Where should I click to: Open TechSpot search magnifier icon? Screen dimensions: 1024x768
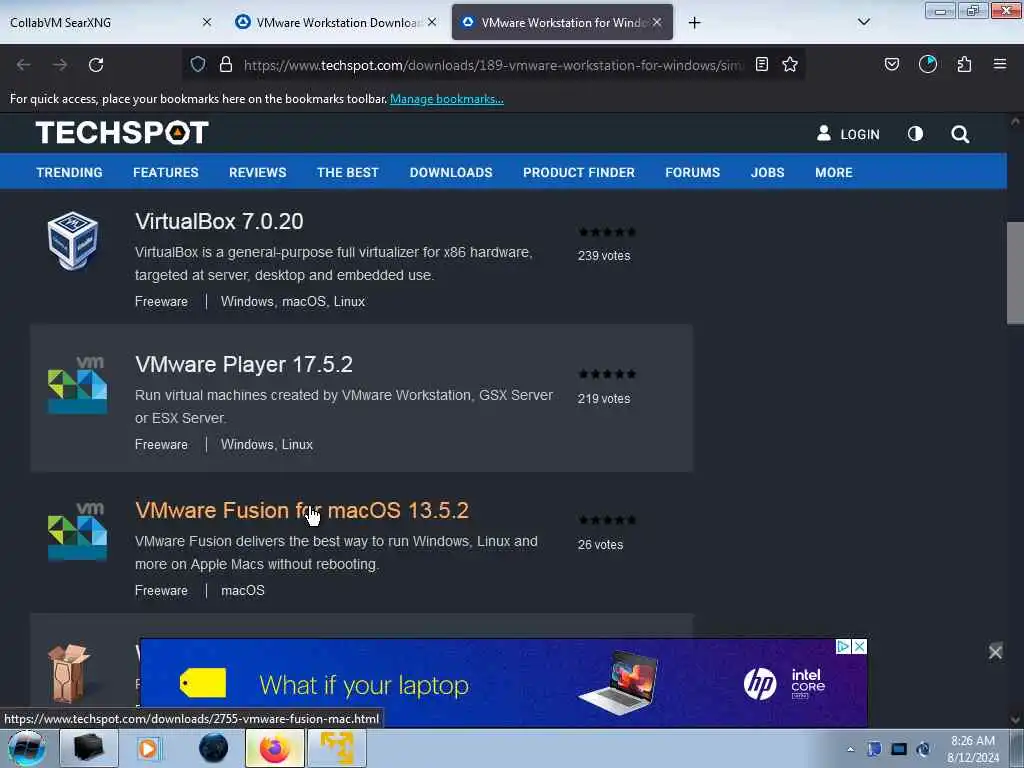(960, 134)
